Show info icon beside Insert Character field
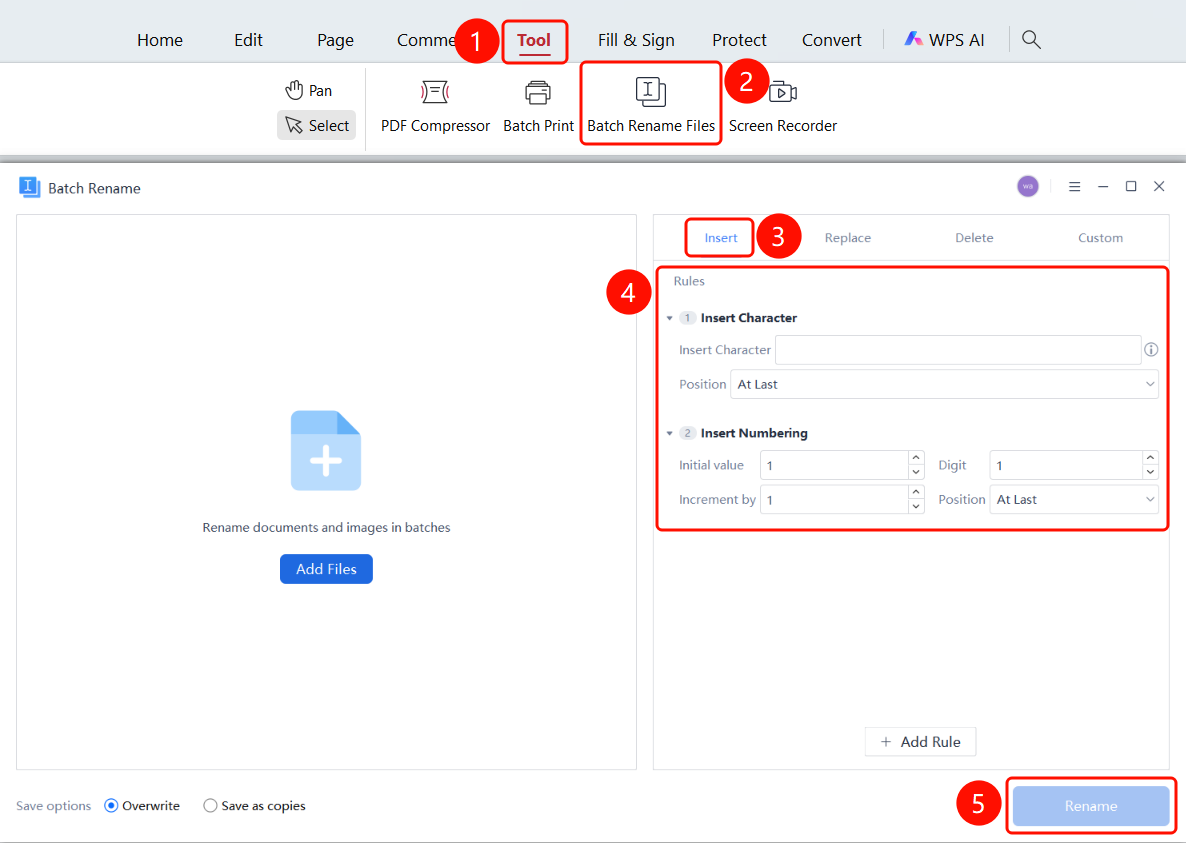Screen dimensions: 1186x843 point(1151,349)
